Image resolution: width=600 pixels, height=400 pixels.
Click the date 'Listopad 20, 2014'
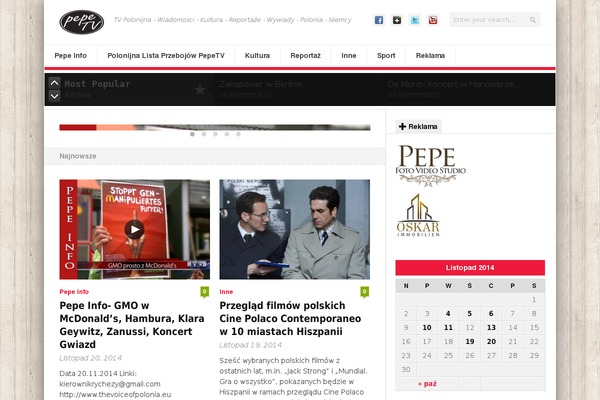pyautogui.click(x=90, y=358)
